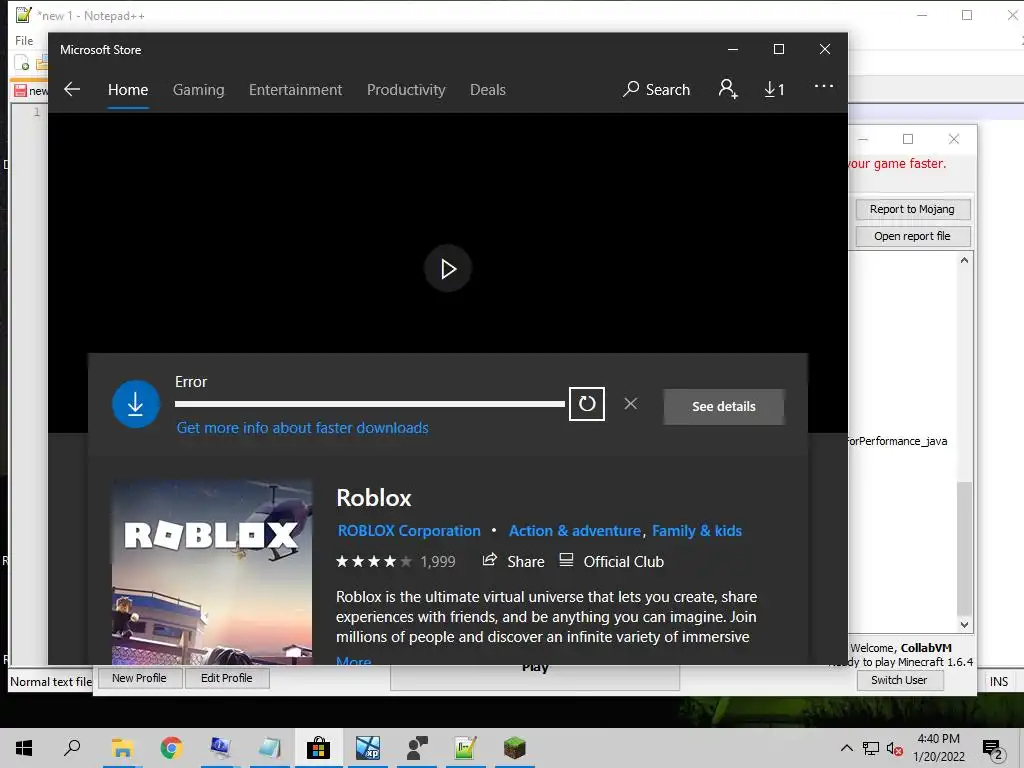Viewport: 1024px width, 768px height.
Task: Click the Notepad++ 'new 1' document tab
Action: coord(31,91)
